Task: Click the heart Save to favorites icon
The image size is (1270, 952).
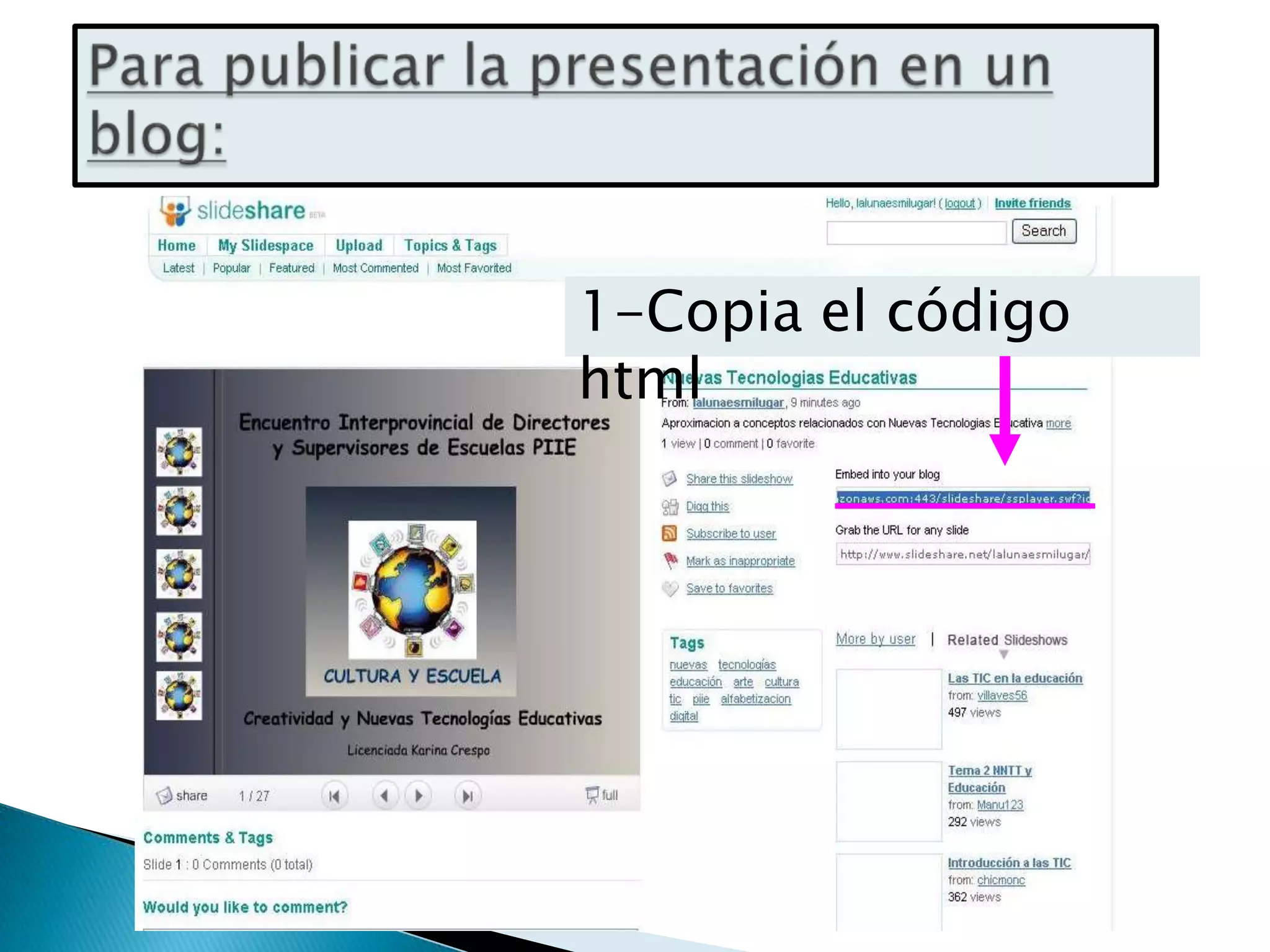Action: coord(670,588)
